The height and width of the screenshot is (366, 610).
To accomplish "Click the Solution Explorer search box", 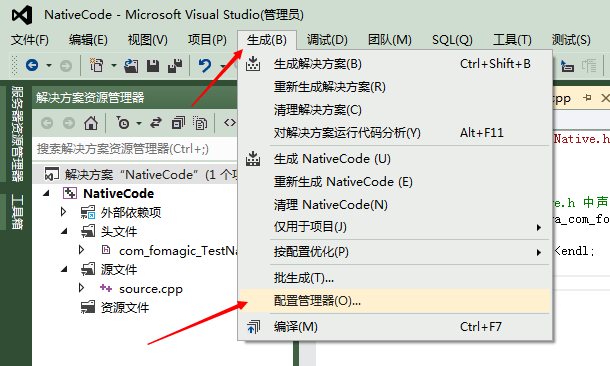I will point(135,149).
